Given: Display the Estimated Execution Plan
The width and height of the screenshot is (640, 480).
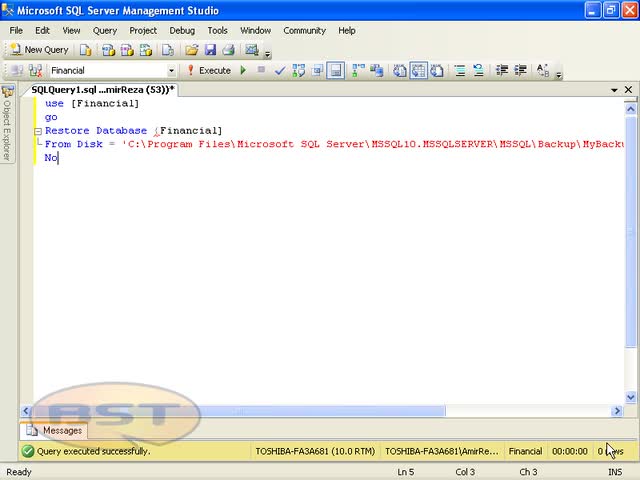Looking at the screenshot, I should [x=298, y=71].
